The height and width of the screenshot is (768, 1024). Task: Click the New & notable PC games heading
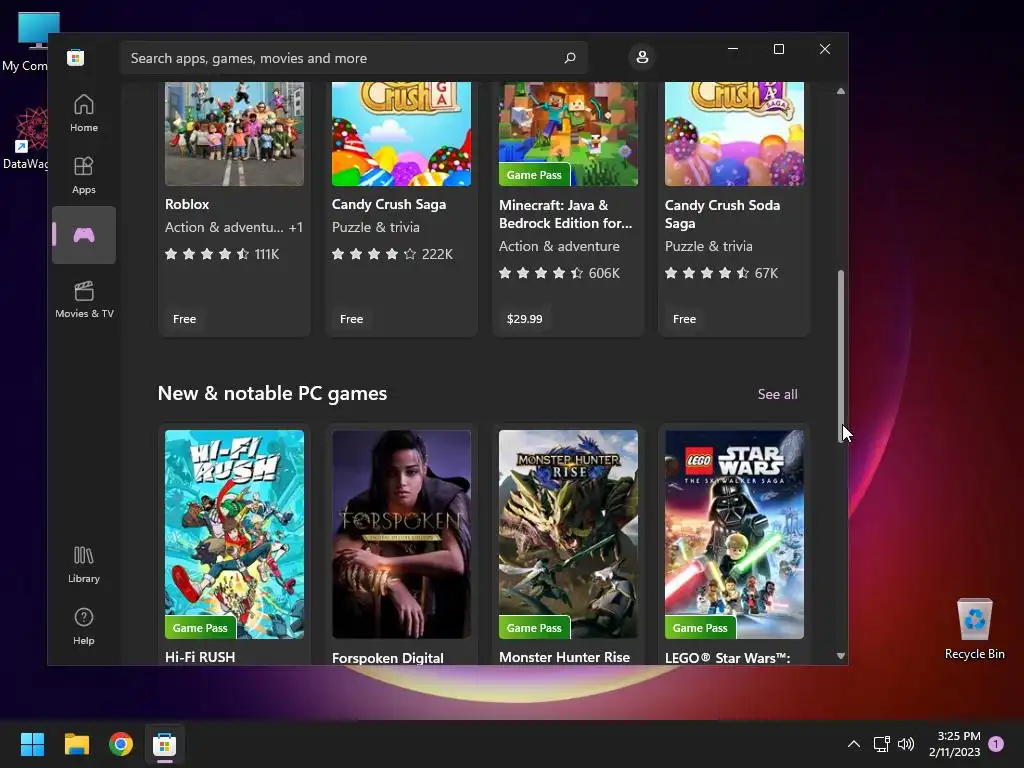click(x=272, y=393)
